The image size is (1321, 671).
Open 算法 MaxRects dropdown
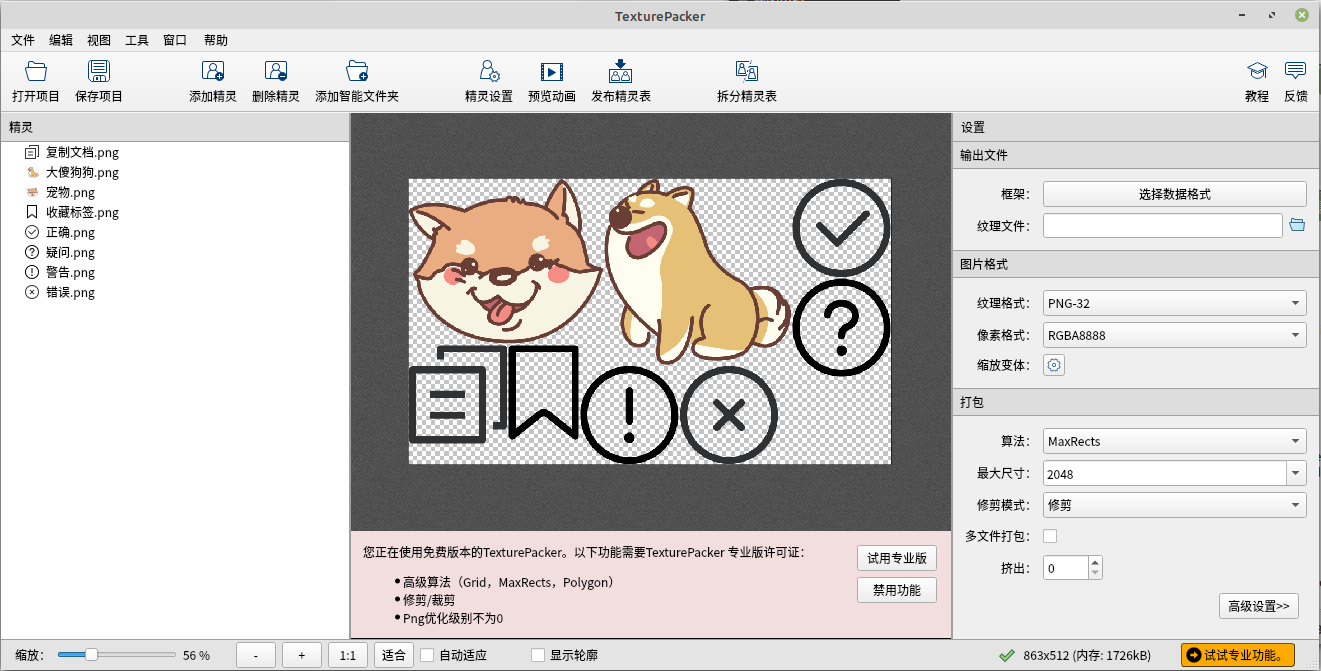point(1174,441)
